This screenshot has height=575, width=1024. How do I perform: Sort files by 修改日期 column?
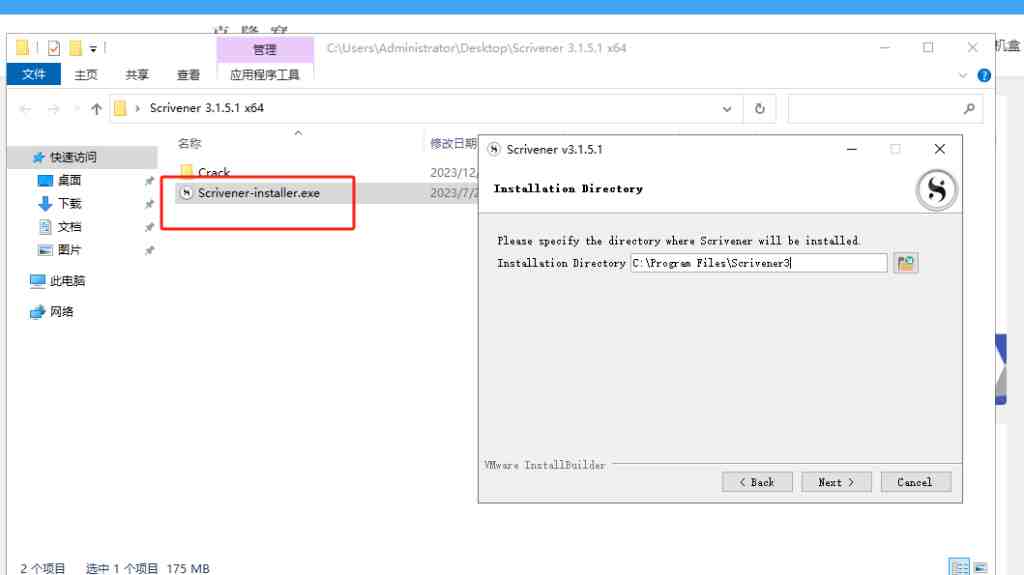(x=453, y=143)
